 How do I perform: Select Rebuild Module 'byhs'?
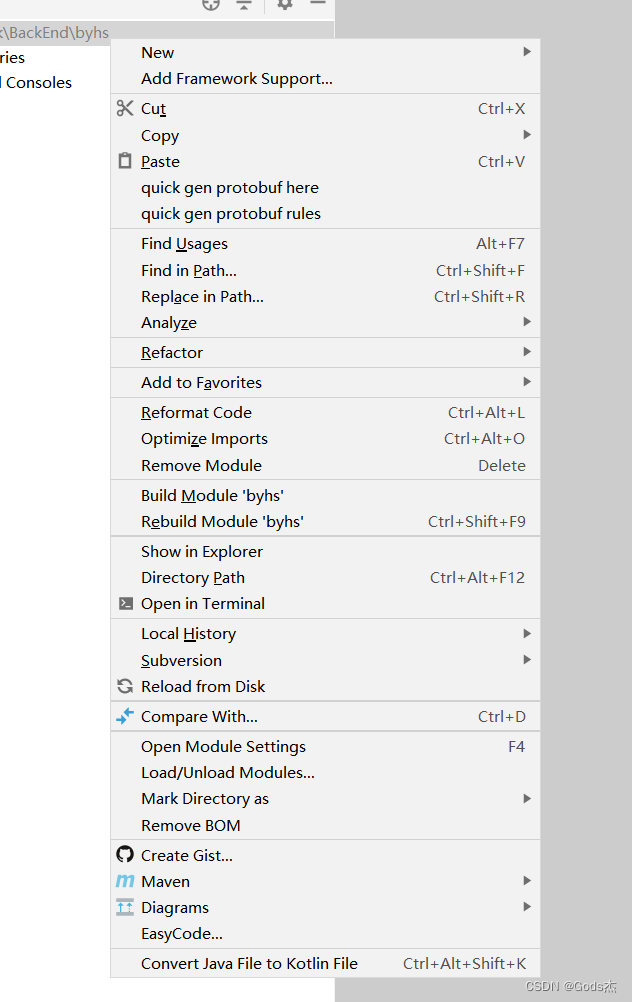325,521
